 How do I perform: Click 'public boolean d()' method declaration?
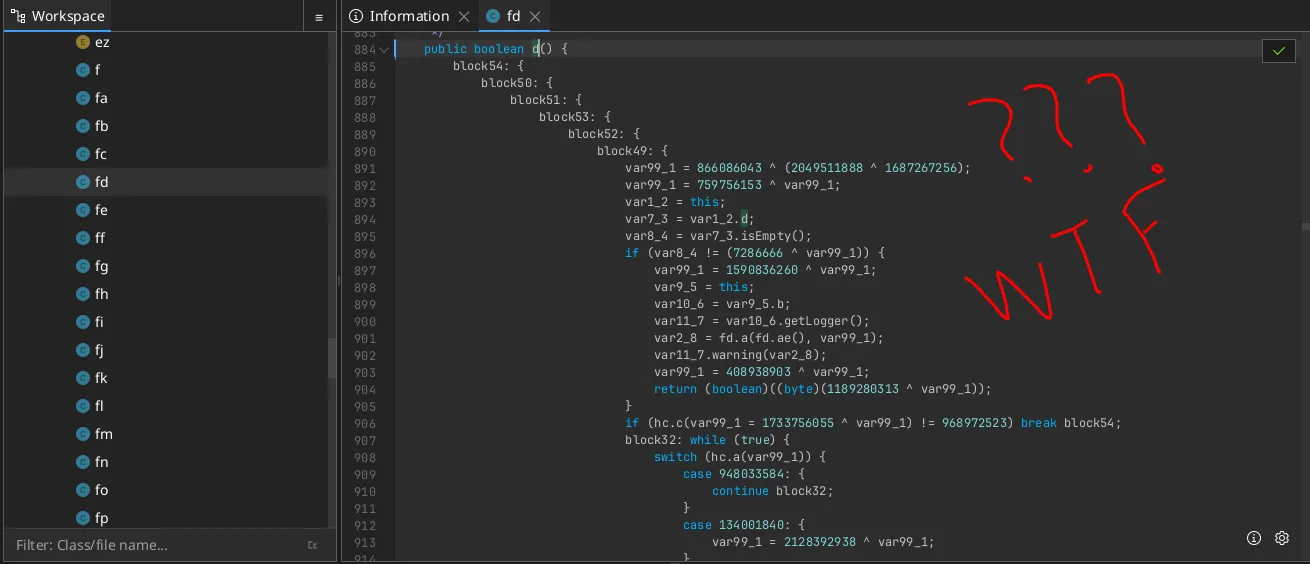495,49
